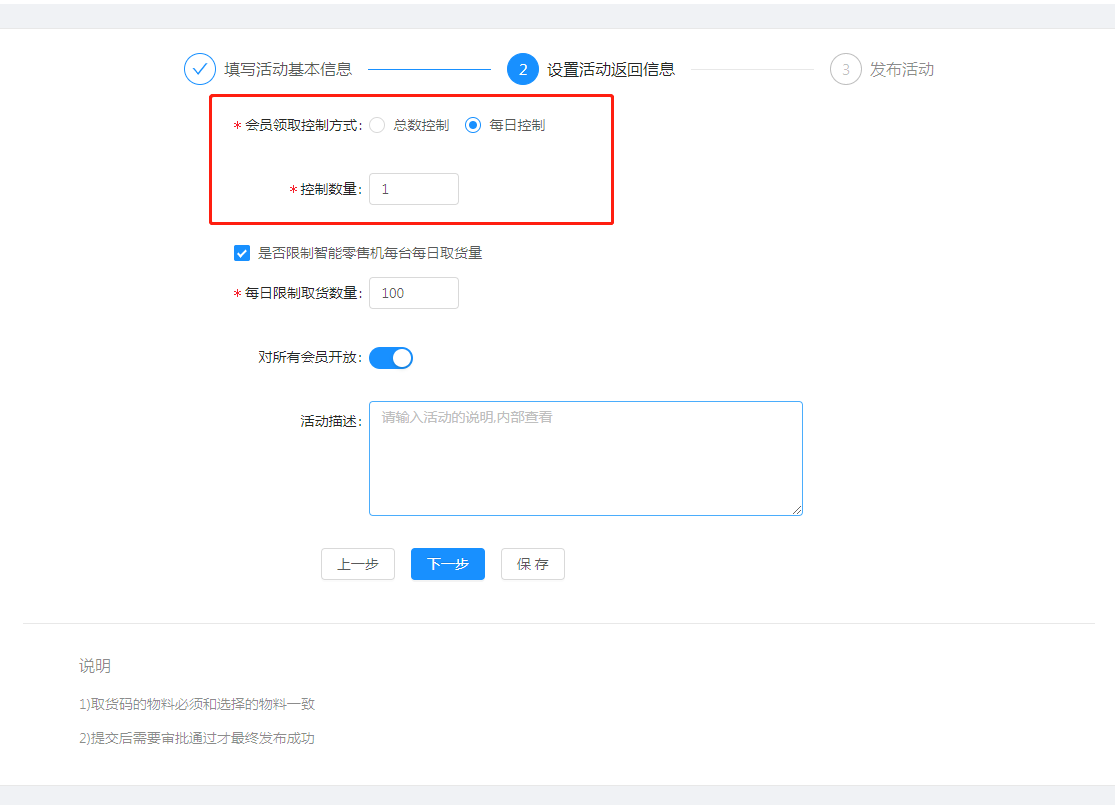Click the 保存 button

[533, 564]
